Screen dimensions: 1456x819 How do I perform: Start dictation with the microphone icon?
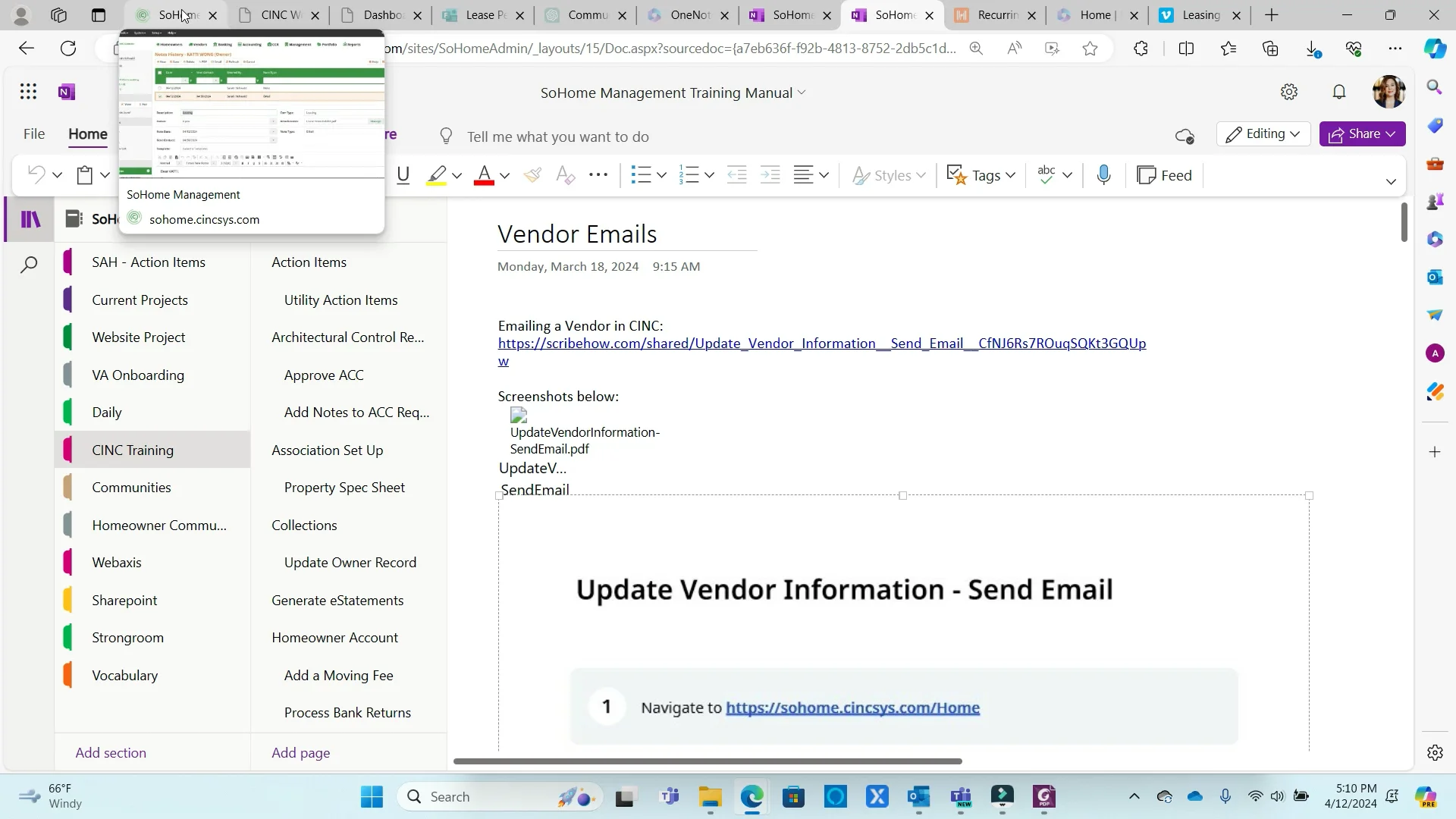click(1103, 174)
